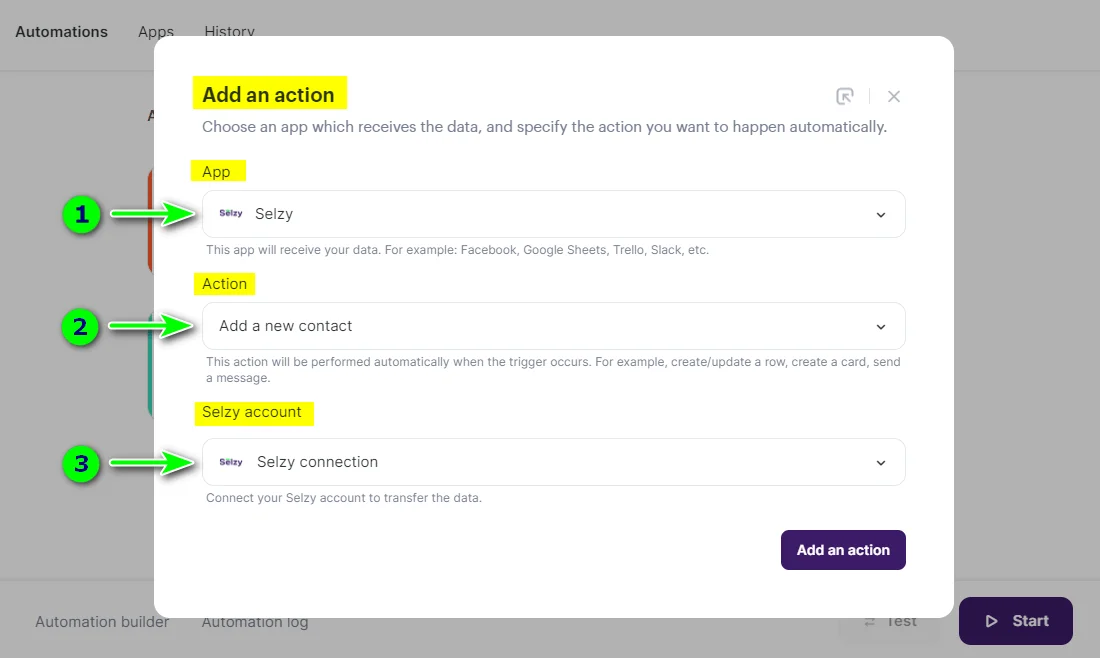Select the Automations menu item

click(61, 31)
